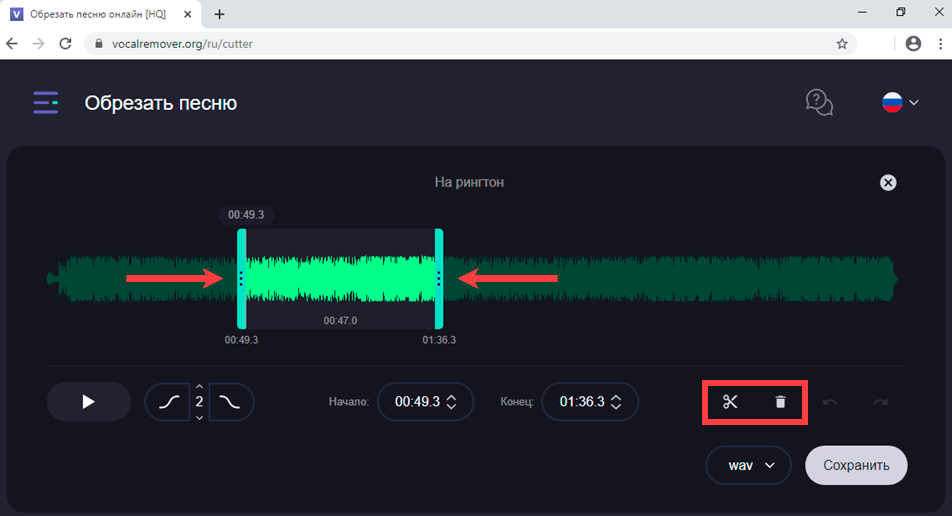
Task: Click the site lock security icon
Action: pyautogui.click(x=98, y=44)
